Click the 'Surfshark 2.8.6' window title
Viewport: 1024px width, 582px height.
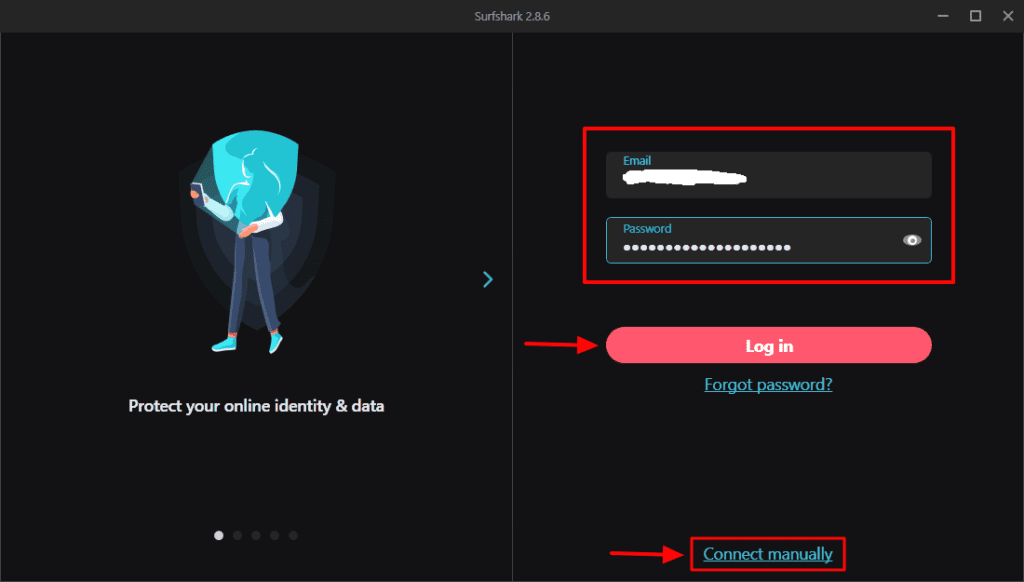pos(512,16)
